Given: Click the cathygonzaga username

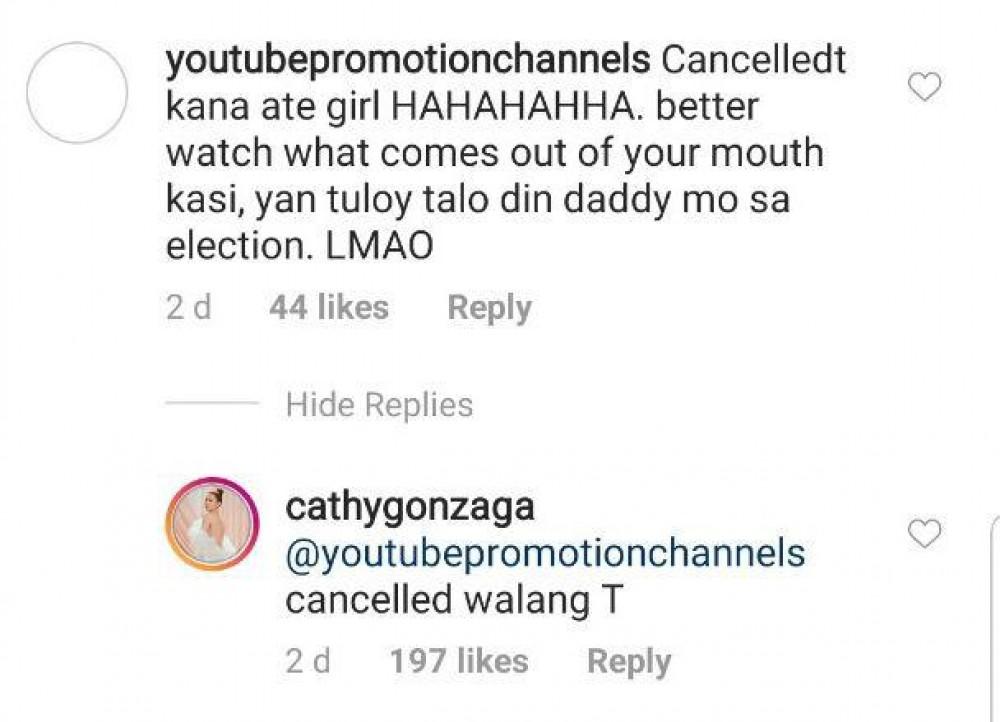Looking at the screenshot, I should coord(410,506).
